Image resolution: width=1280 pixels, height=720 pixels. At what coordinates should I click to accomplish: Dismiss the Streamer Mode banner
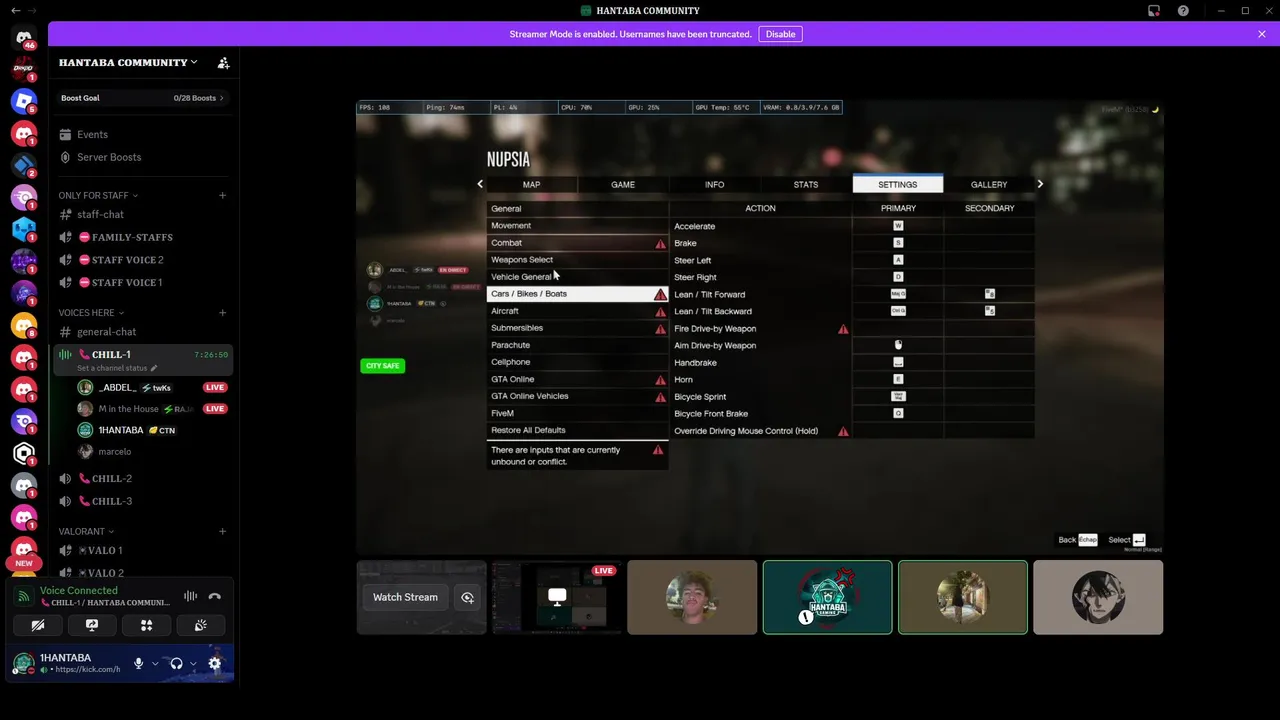tap(1261, 34)
